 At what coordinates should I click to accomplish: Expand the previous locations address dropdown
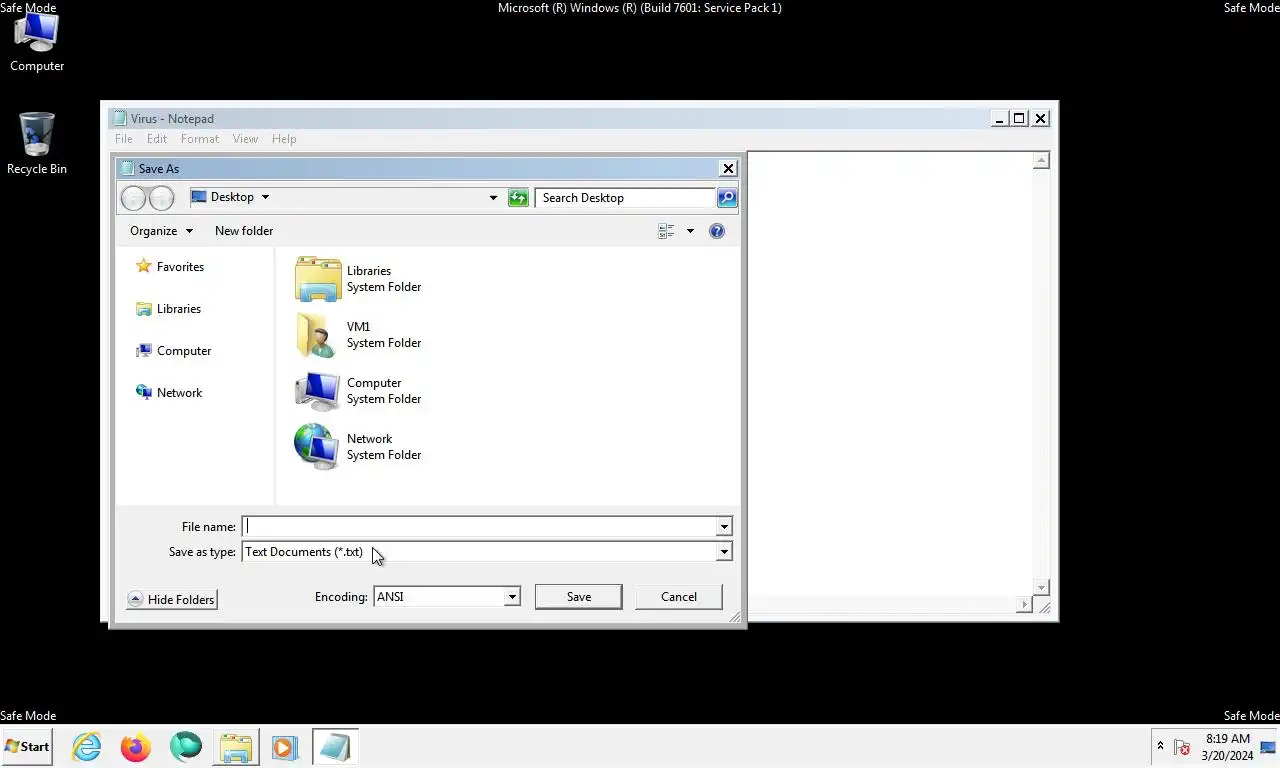tap(493, 198)
